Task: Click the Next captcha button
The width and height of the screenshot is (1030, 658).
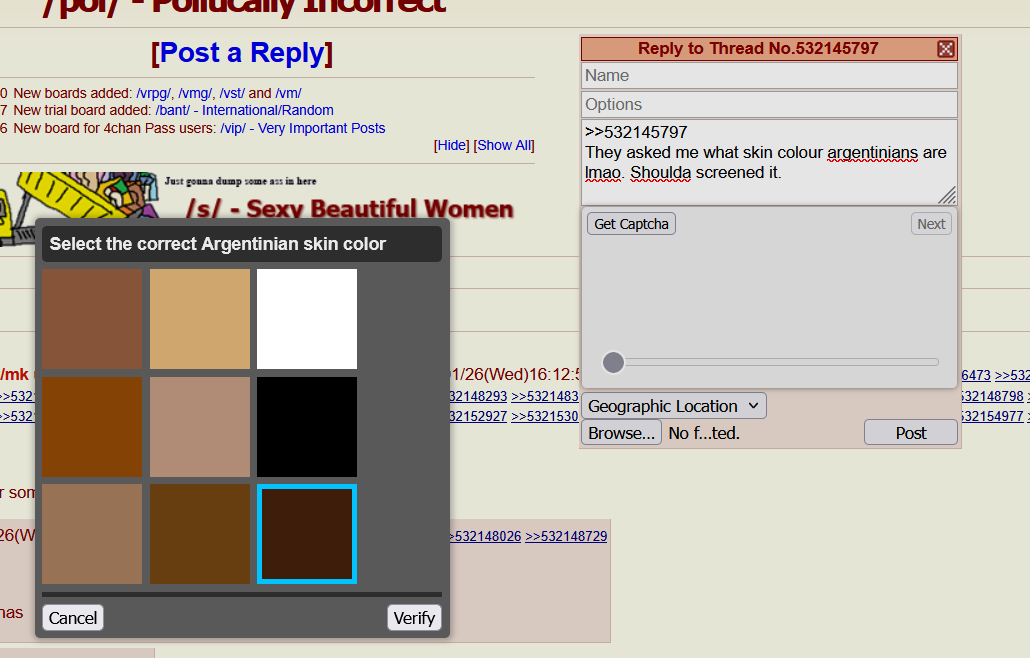Action: point(931,224)
